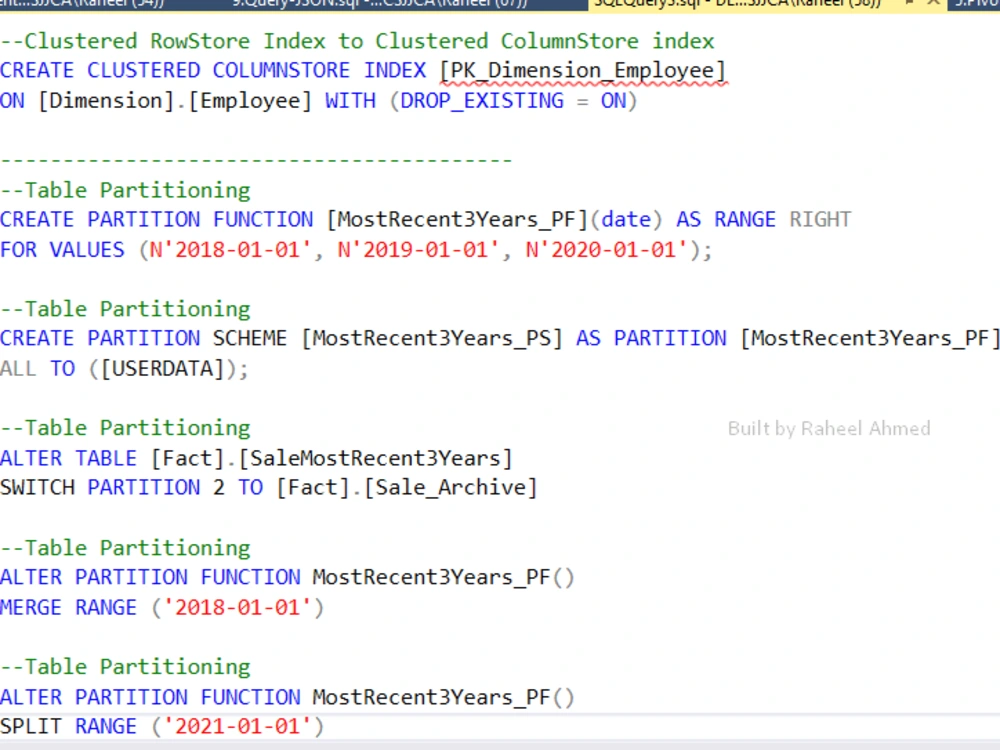The width and height of the screenshot is (1000, 750).
Task: Click the [Fact].[Sale_Archive] table name
Action: tap(407, 489)
